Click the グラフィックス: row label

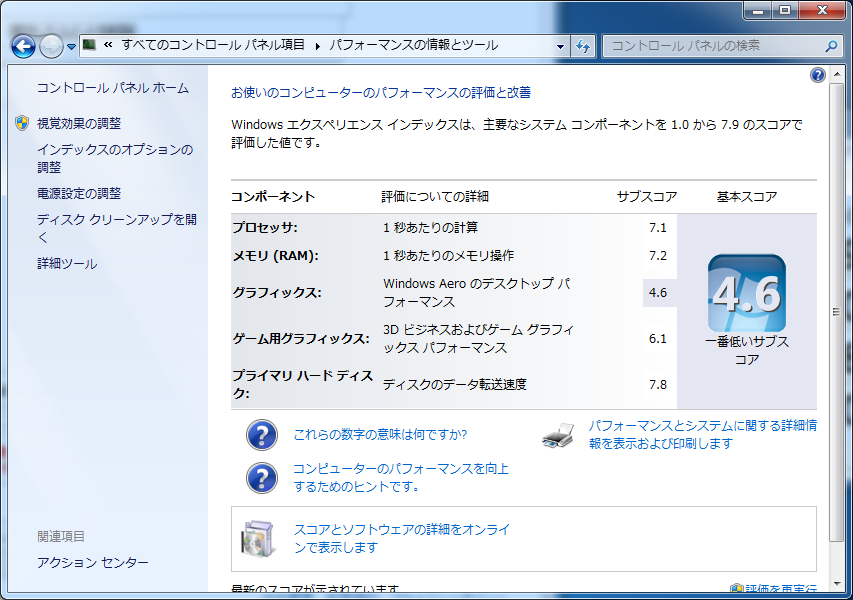click(x=277, y=293)
